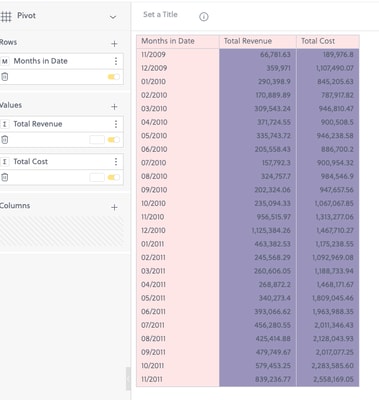The height and width of the screenshot is (400, 379).
Task: Open Total Revenue options menu
Action: pos(116,124)
